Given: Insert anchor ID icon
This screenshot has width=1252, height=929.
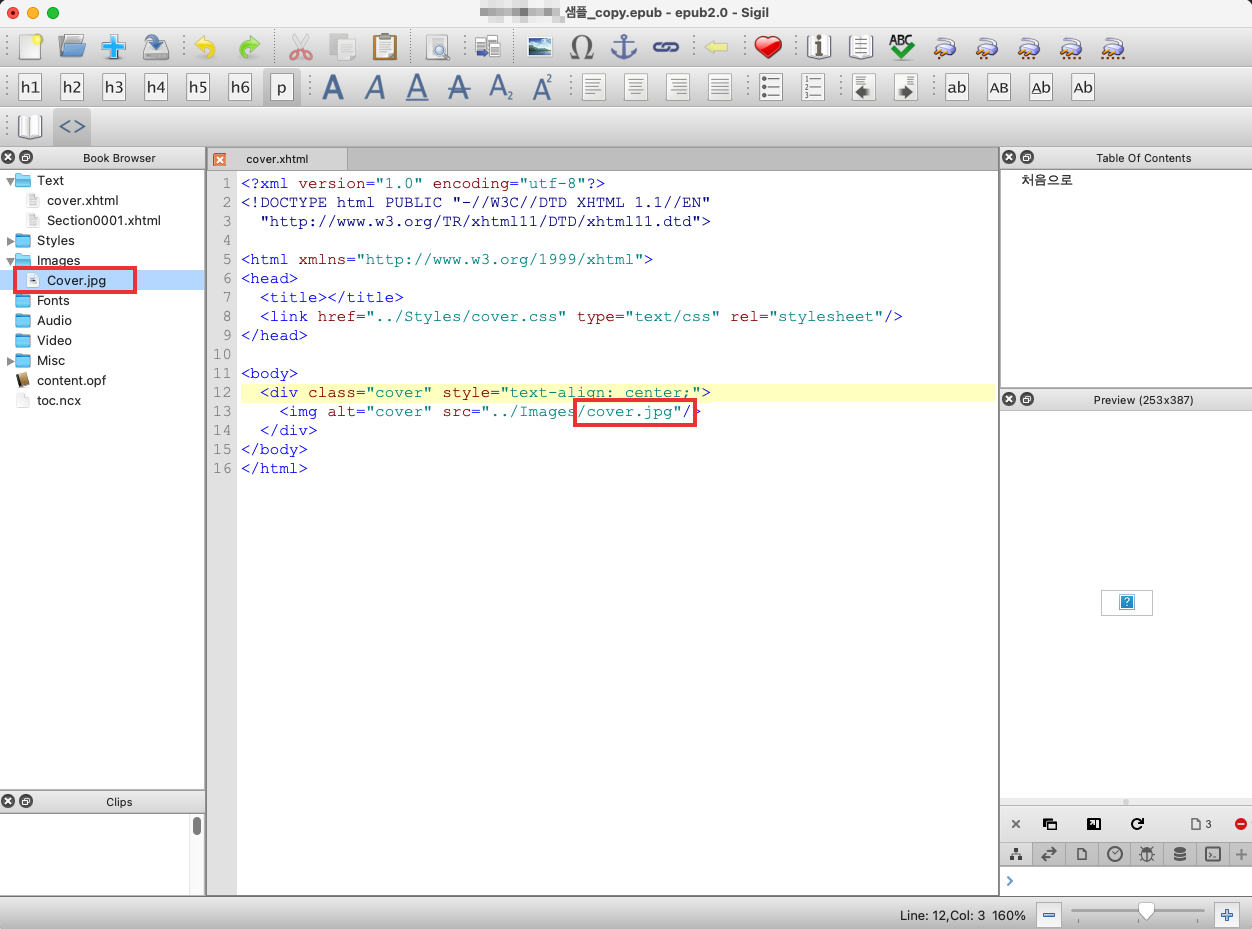Looking at the screenshot, I should pyautogui.click(x=624, y=46).
